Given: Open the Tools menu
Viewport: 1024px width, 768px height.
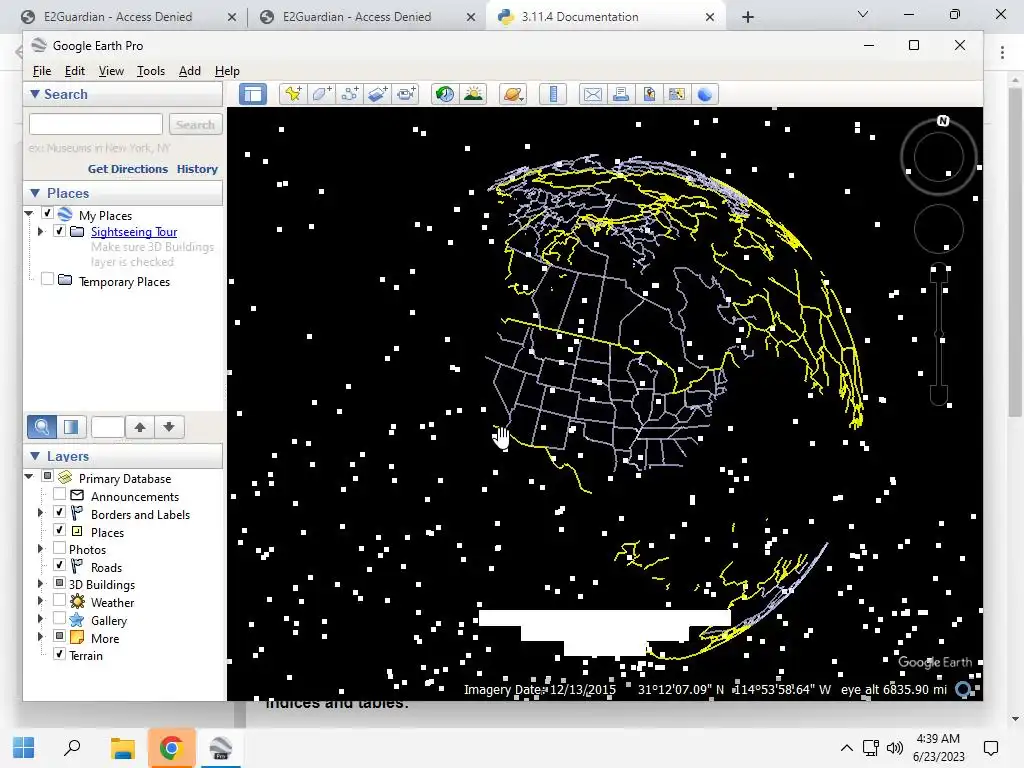Looking at the screenshot, I should pos(151,71).
